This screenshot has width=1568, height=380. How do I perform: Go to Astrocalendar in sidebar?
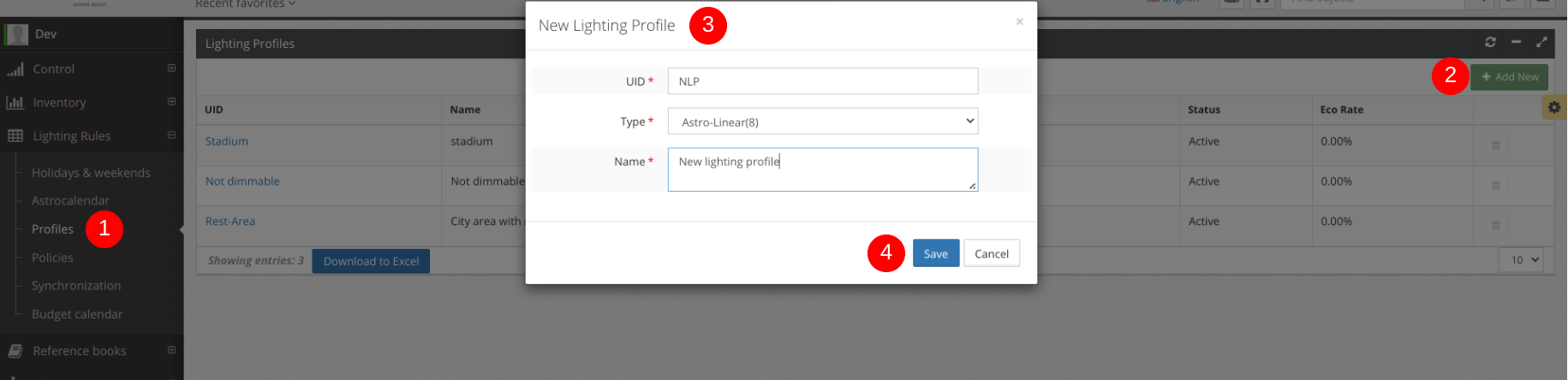(70, 201)
